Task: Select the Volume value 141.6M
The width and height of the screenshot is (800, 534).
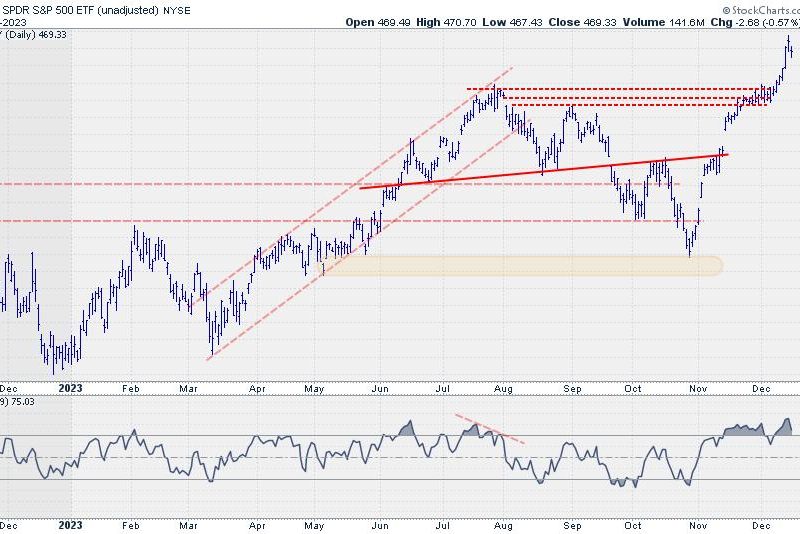Action: click(x=687, y=22)
